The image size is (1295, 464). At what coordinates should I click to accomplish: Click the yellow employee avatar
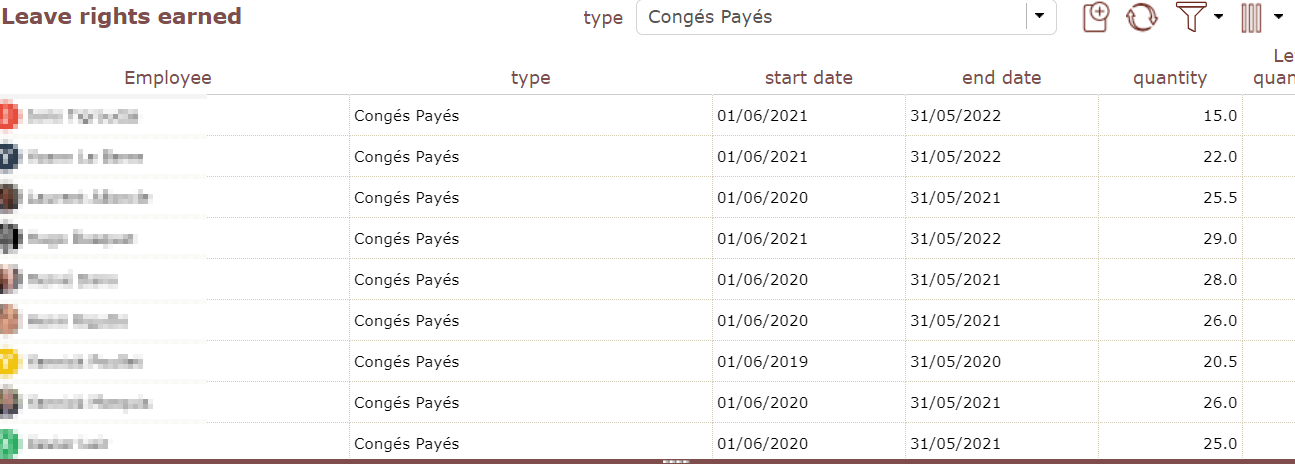point(8,361)
